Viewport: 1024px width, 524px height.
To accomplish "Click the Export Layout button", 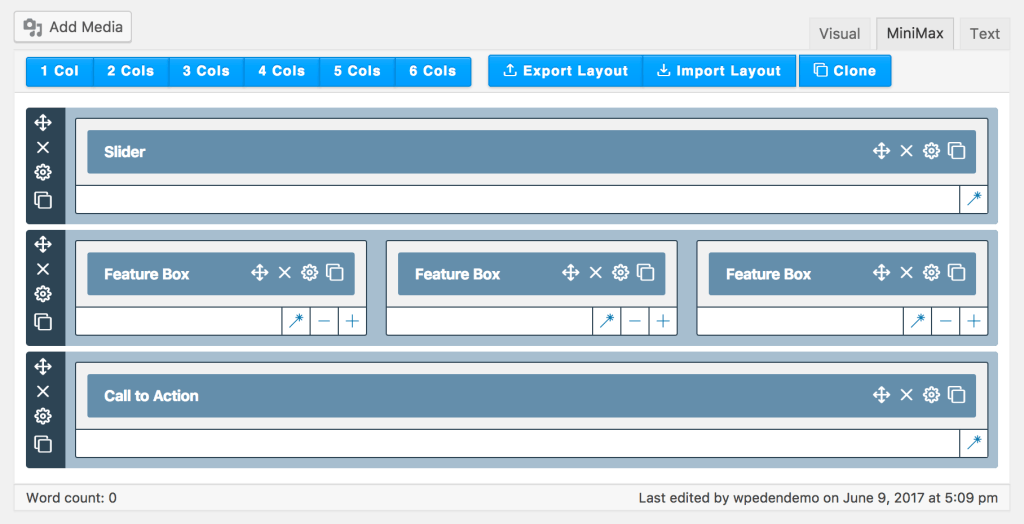I will pyautogui.click(x=565, y=71).
